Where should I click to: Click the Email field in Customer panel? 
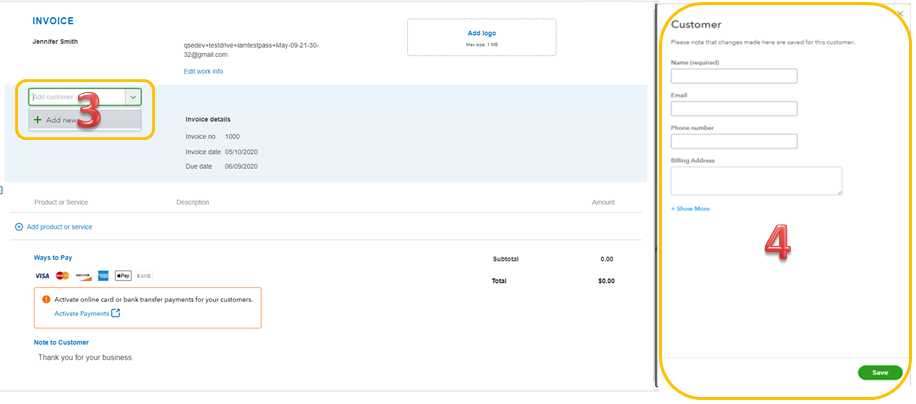pyautogui.click(x=734, y=109)
